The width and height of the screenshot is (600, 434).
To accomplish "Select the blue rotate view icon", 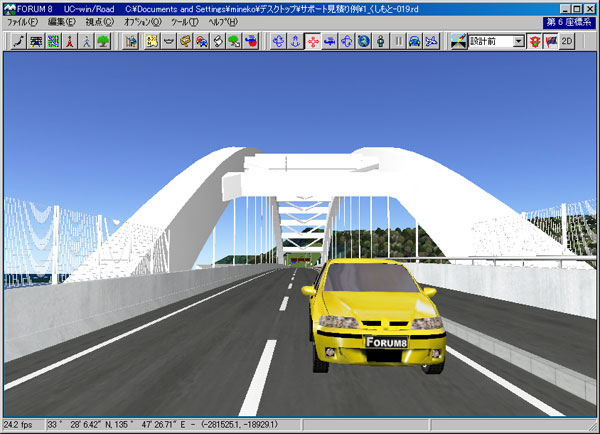I will click(279, 41).
